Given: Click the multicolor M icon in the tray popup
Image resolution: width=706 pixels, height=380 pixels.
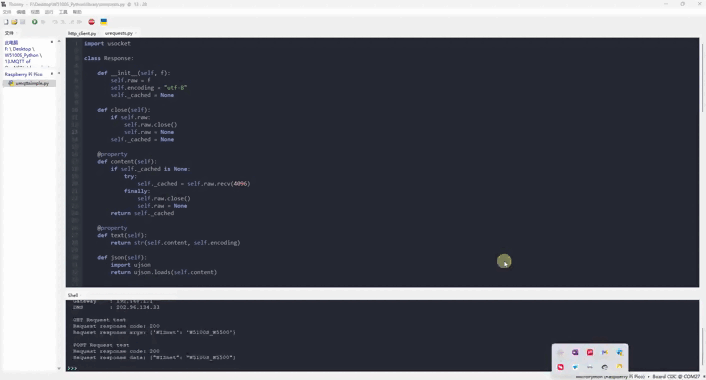Looking at the screenshot, I should tap(605, 352).
